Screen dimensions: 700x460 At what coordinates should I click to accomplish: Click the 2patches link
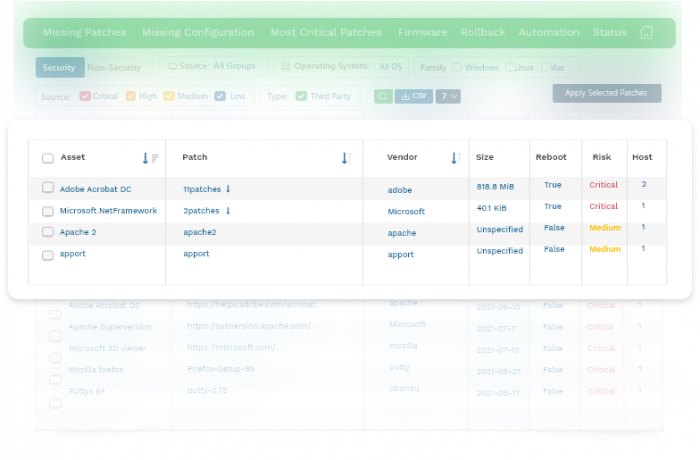201,210
